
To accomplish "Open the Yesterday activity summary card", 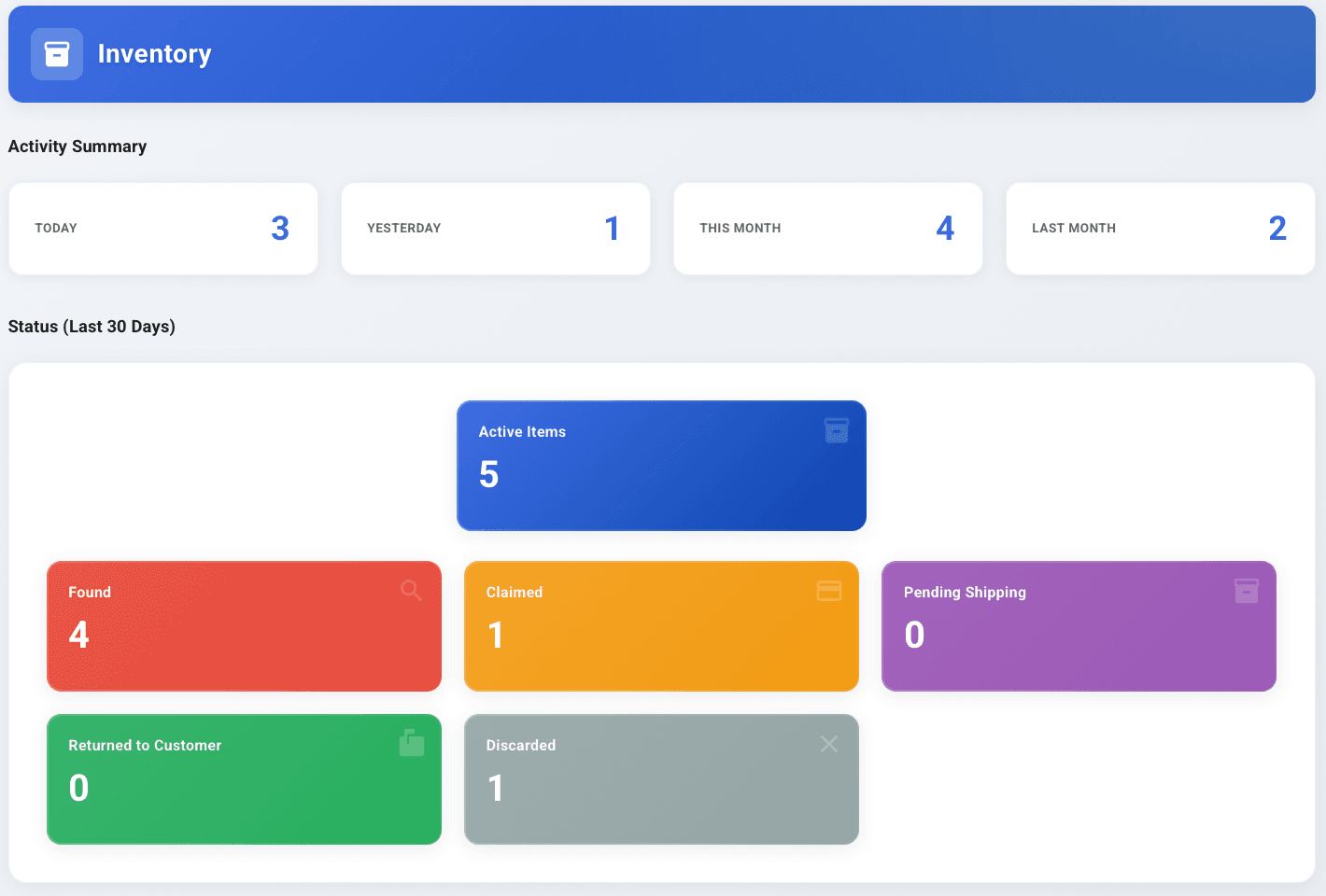I will [495, 228].
